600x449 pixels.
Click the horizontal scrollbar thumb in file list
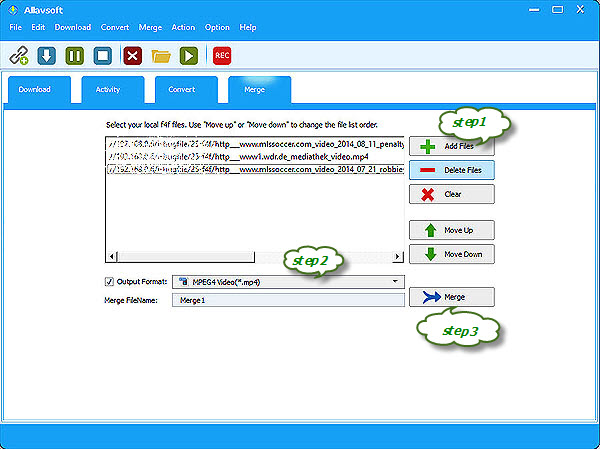pyautogui.click(x=186, y=256)
